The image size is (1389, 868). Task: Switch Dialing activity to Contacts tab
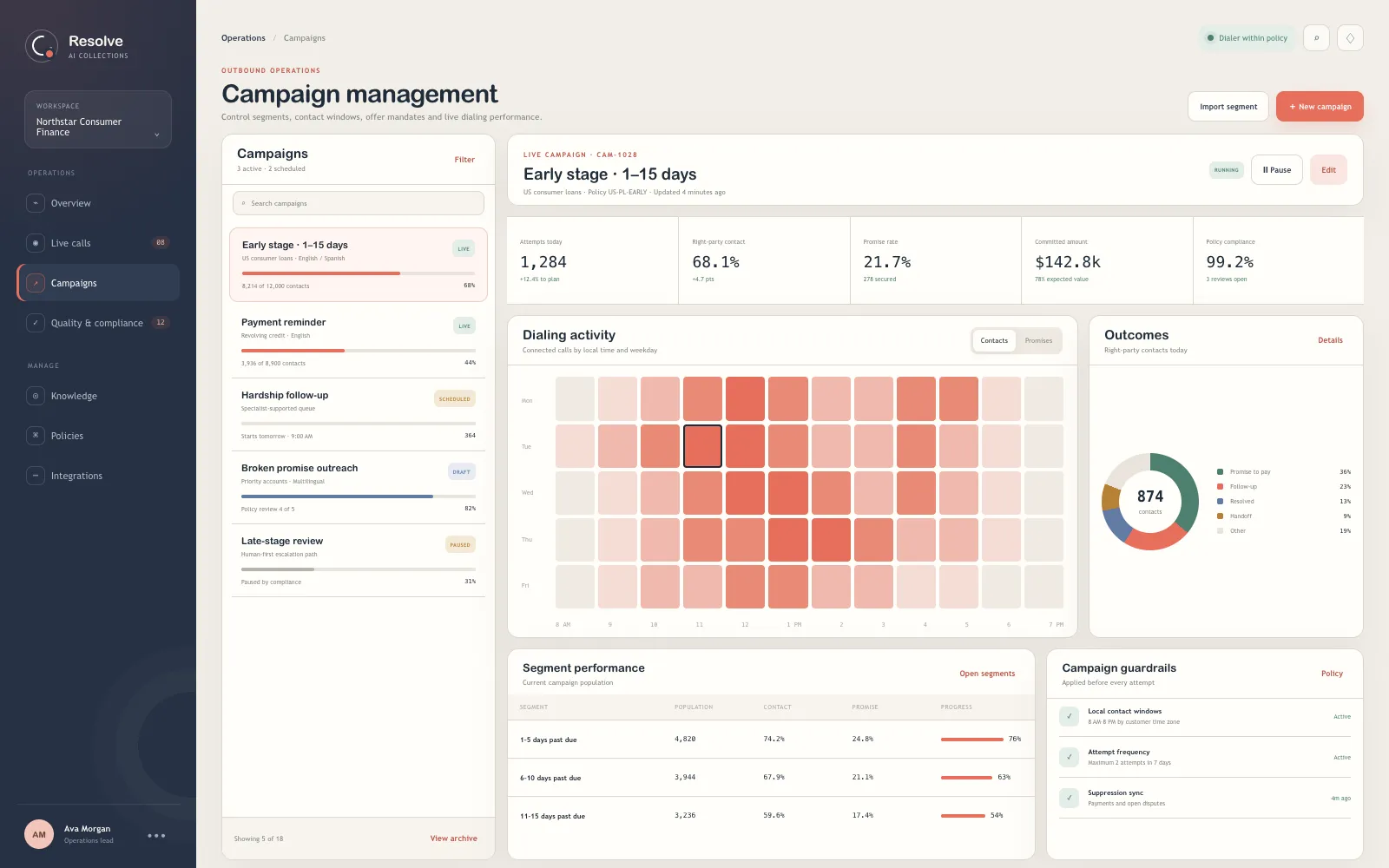click(x=994, y=340)
